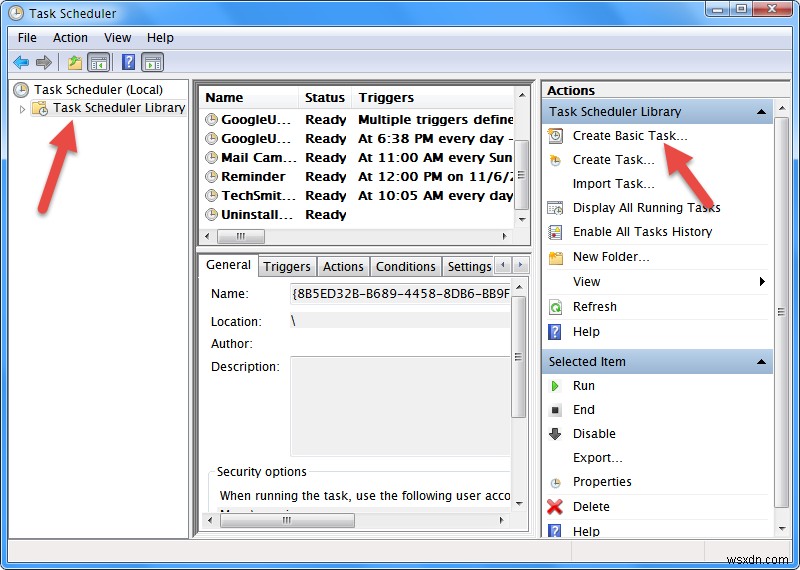Image resolution: width=800 pixels, height=570 pixels.
Task: Click Create Basic Task... action
Action: click(x=630, y=136)
